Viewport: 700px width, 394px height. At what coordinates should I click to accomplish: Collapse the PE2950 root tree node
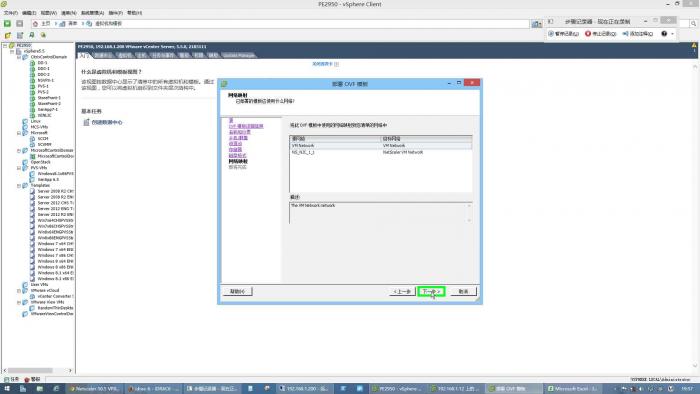(5, 46)
